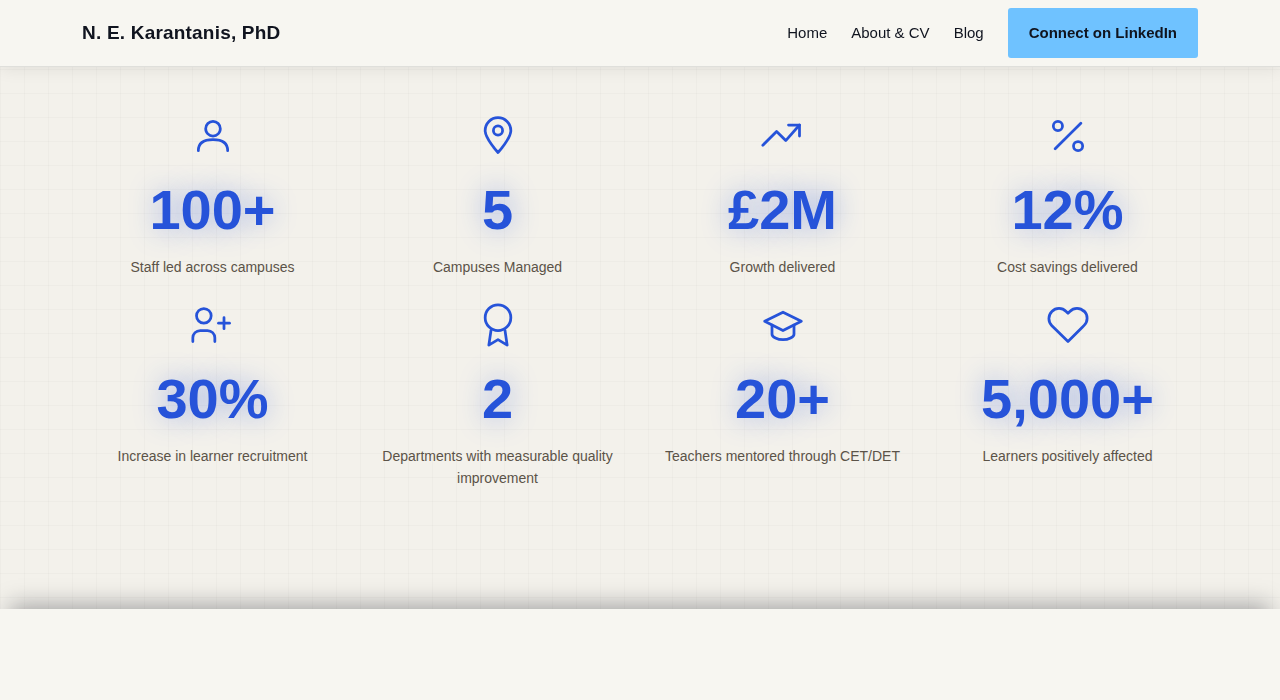The width and height of the screenshot is (1280, 700).
Task: Go to the Home page
Action: [807, 33]
